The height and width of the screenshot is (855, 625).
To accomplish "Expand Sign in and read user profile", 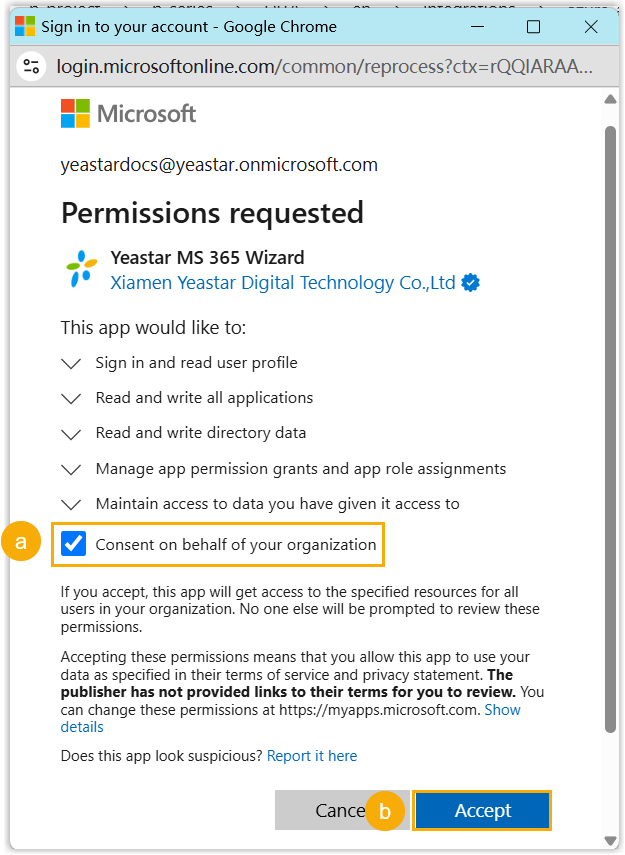I will 71,363.
